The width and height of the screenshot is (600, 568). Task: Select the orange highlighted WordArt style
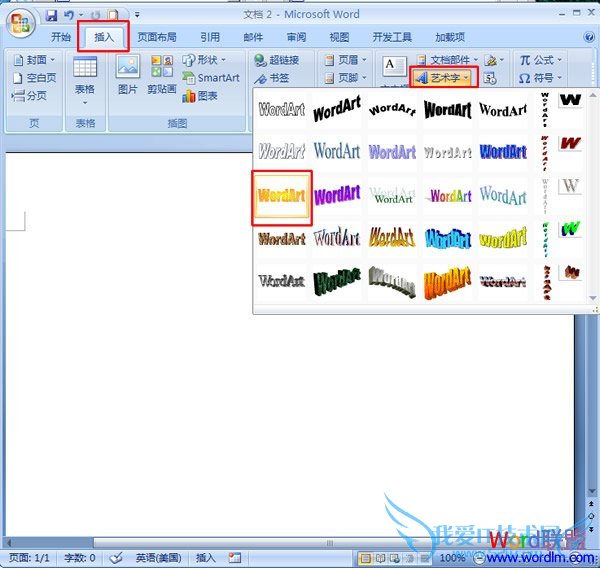[281, 196]
